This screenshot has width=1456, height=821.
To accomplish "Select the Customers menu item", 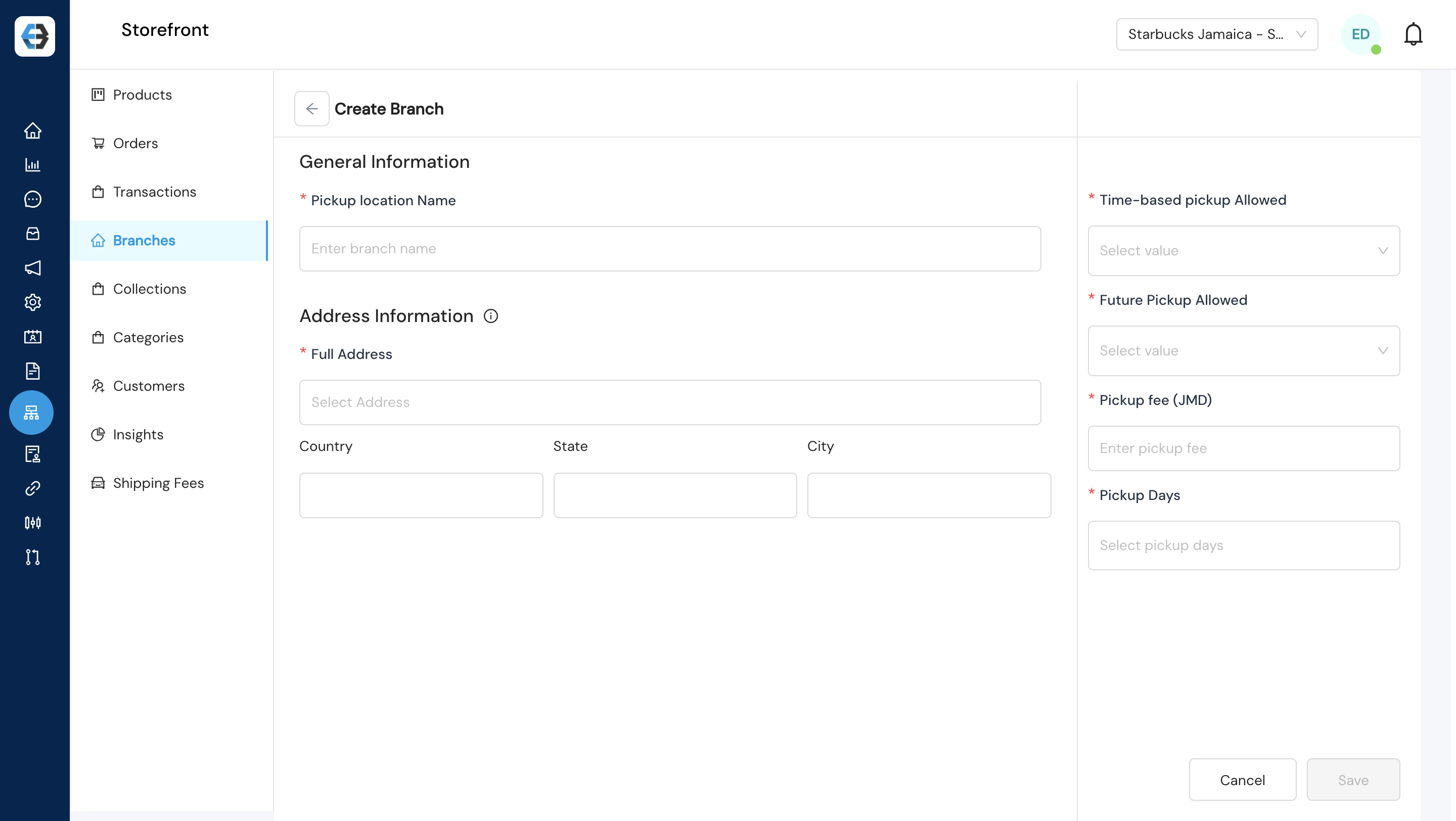I will (148, 386).
